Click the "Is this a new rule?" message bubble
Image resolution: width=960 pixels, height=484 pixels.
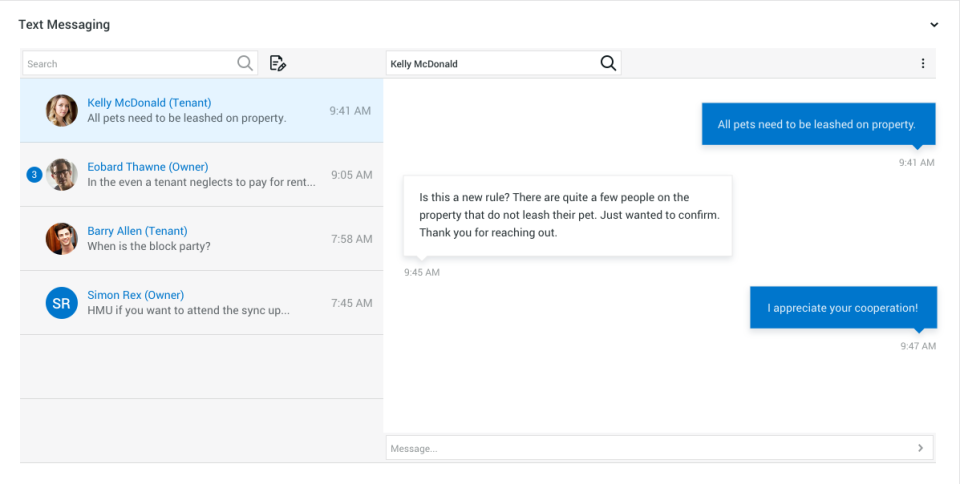tap(568, 215)
